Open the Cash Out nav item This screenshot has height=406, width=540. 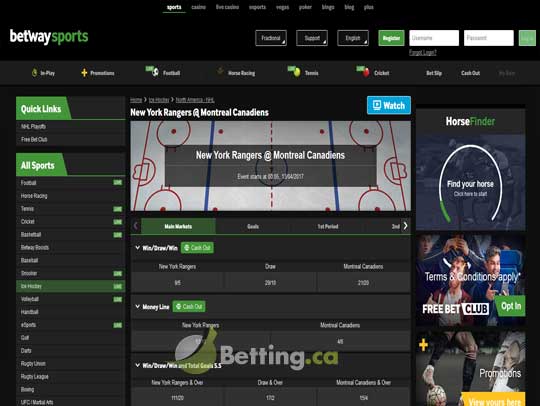pos(470,73)
